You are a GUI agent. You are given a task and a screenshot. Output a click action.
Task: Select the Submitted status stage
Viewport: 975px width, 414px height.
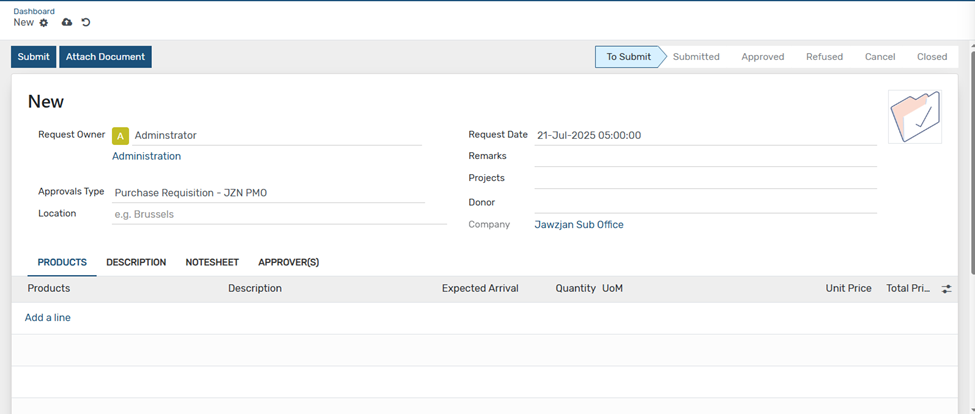pos(696,57)
